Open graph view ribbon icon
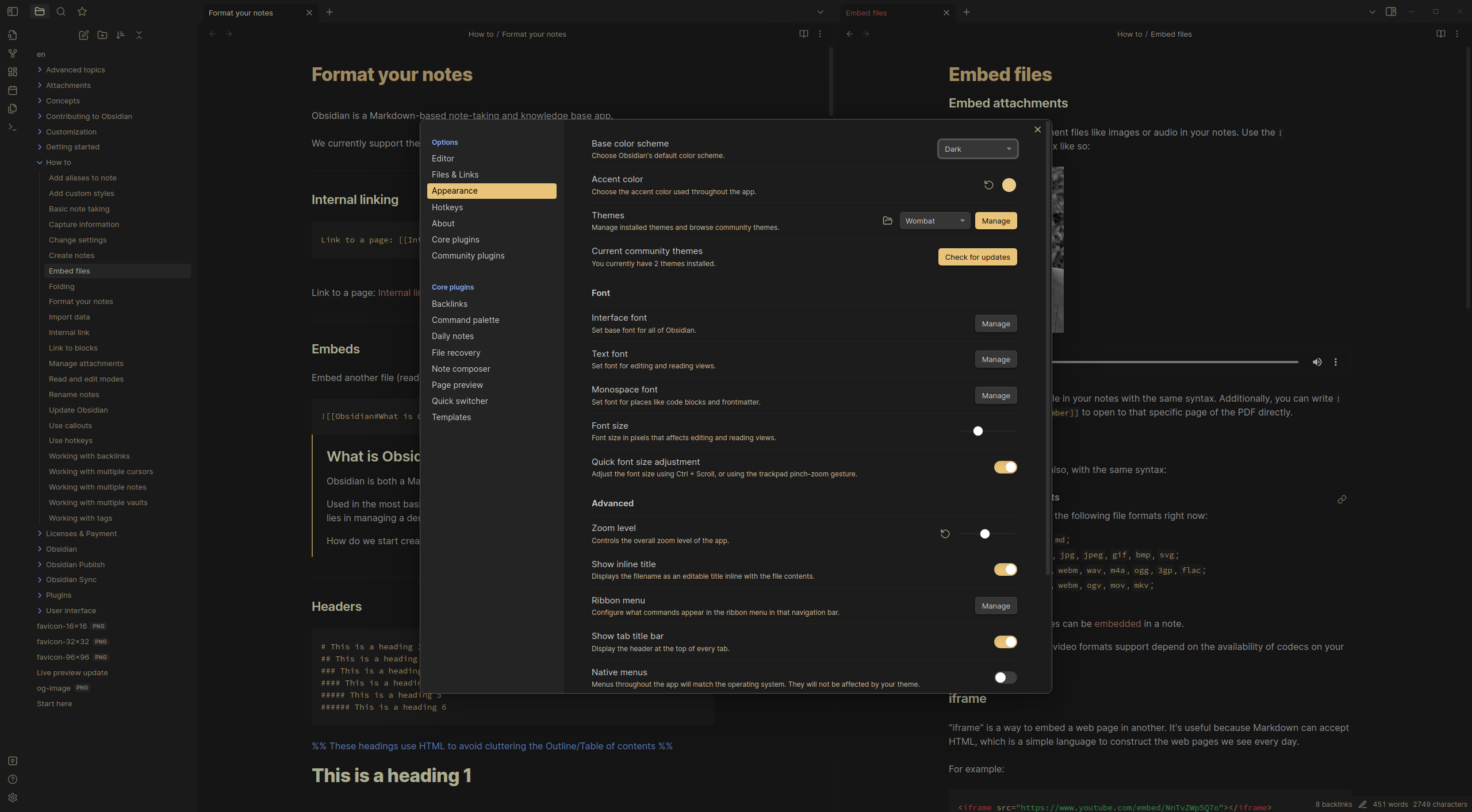 click(x=13, y=53)
